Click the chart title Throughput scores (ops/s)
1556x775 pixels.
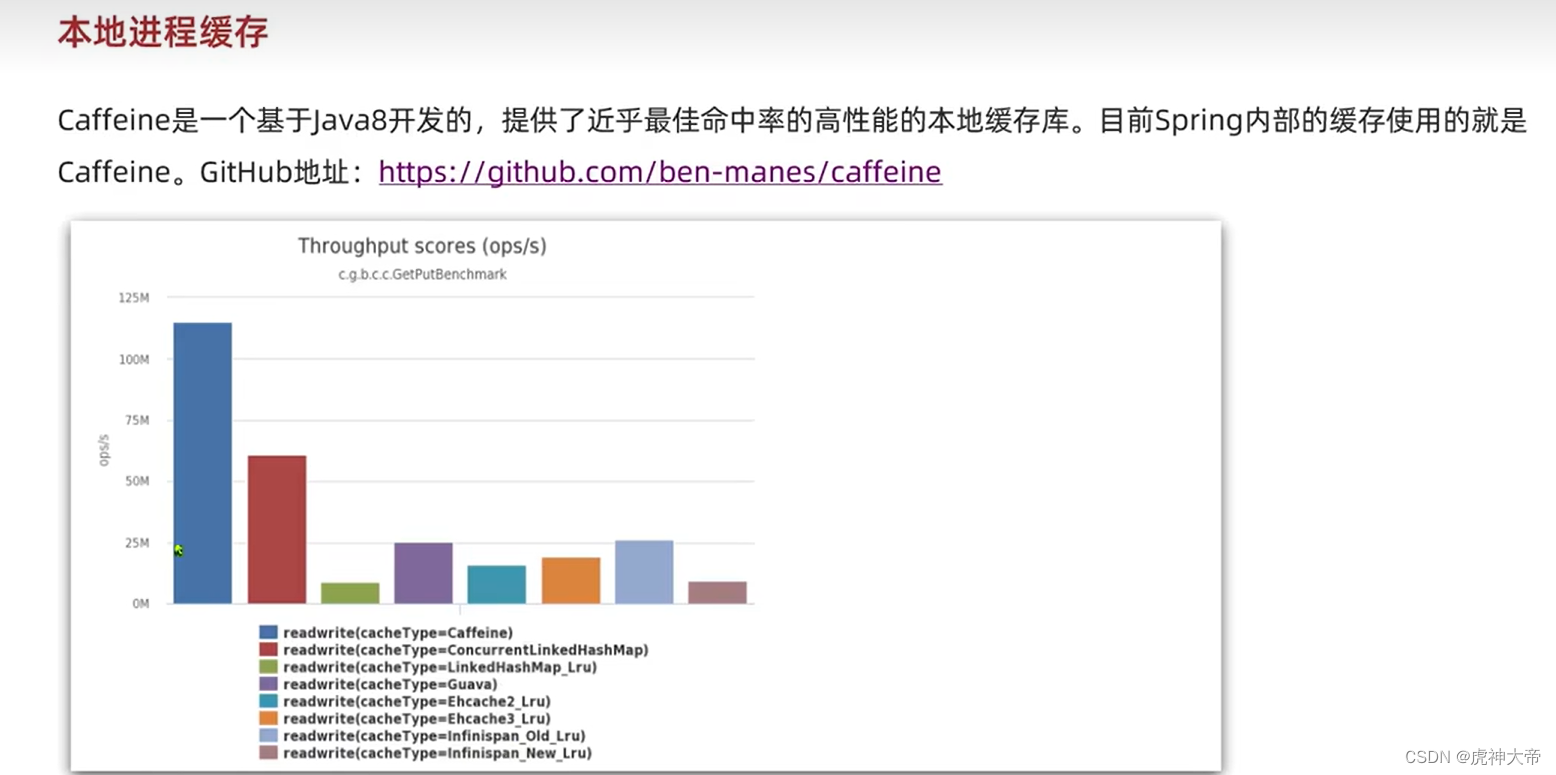(x=422, y=246)
